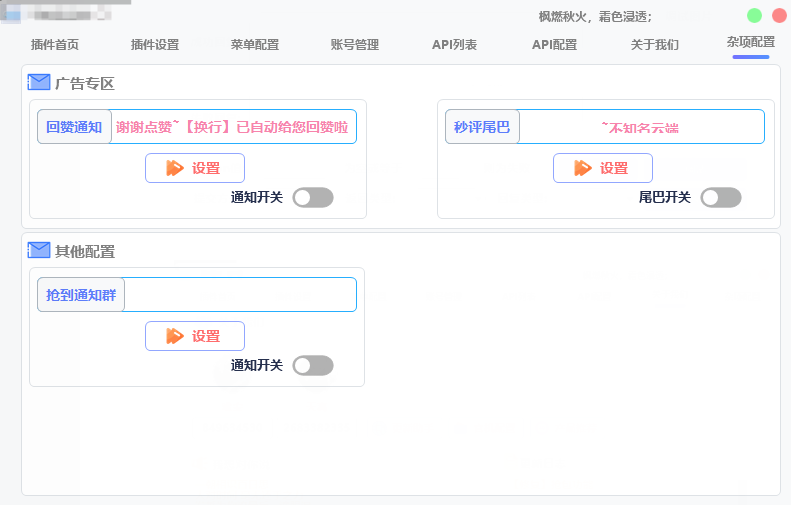
Task: Click the 广告专区 section heading
Action: [x=85, y=83]
